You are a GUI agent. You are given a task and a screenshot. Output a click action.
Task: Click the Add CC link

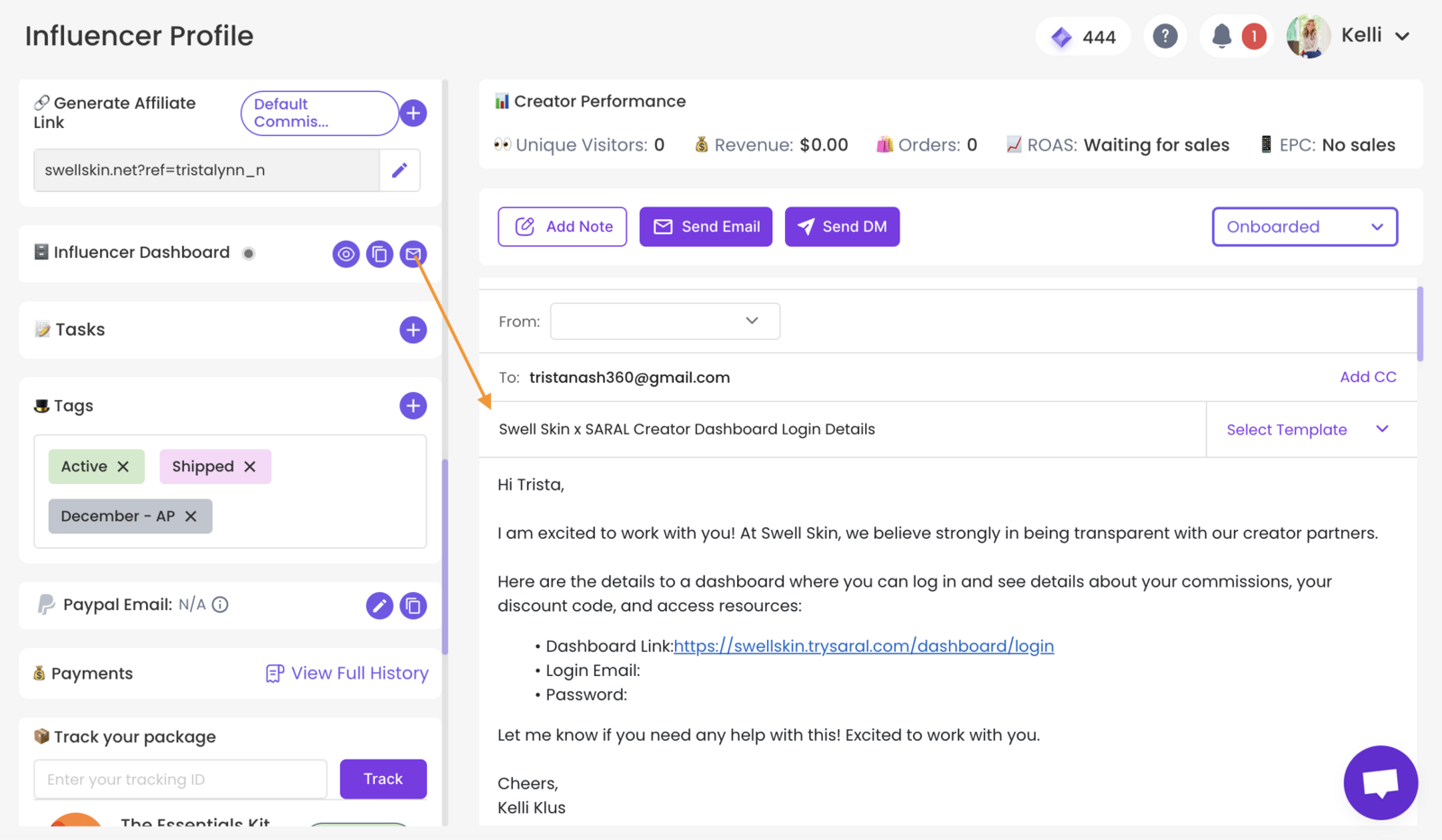pos(1367,378)
